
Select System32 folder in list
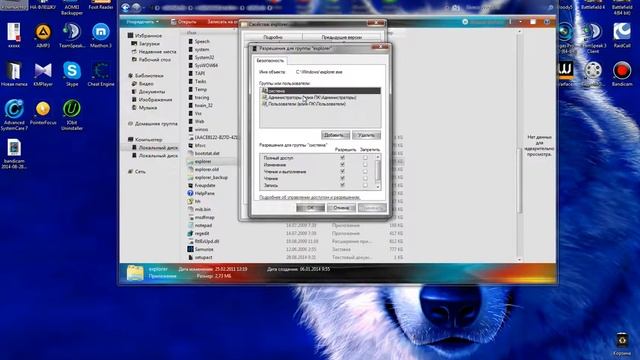pyautogui.click(x=204, y=57)
